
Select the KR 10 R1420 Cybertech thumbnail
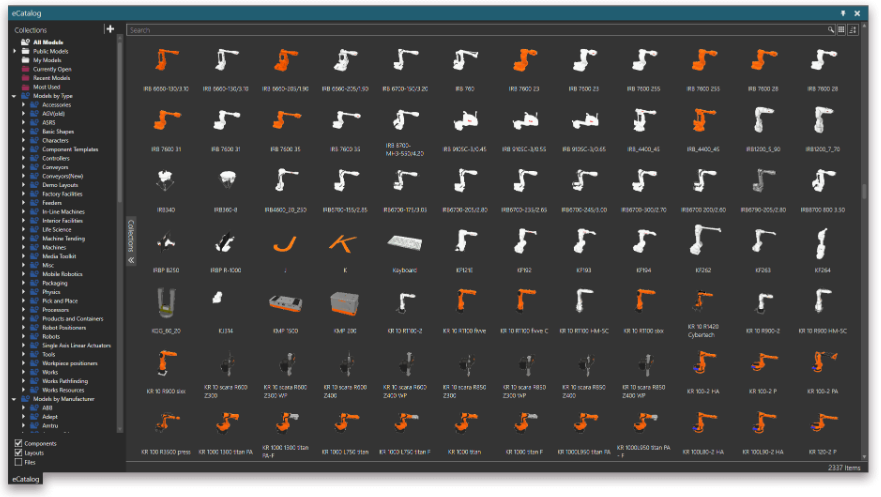pyautogui.click(x=701, y=302)
